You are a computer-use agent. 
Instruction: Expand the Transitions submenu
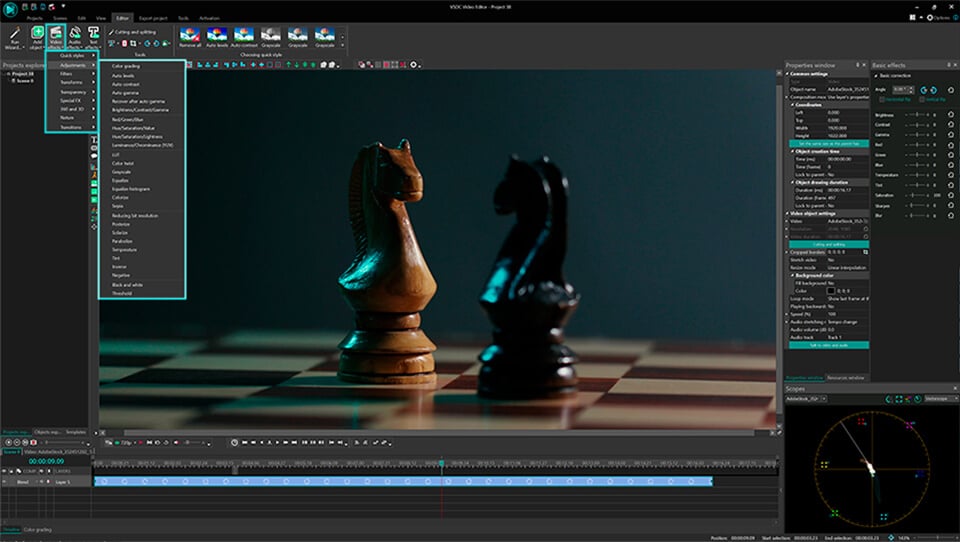pos(72,127)
